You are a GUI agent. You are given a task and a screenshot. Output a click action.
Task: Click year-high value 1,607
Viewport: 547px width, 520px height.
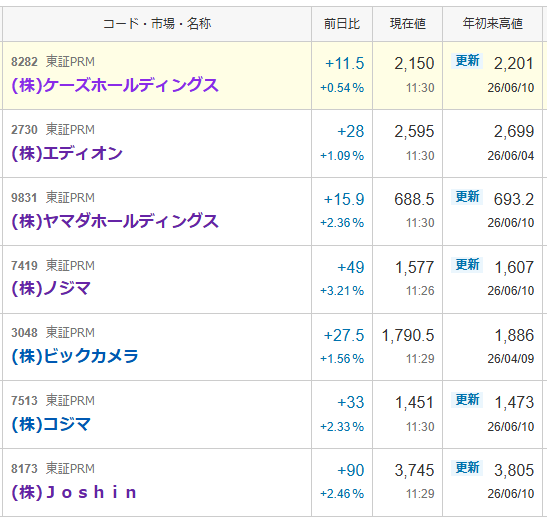(x=514, y=268)
